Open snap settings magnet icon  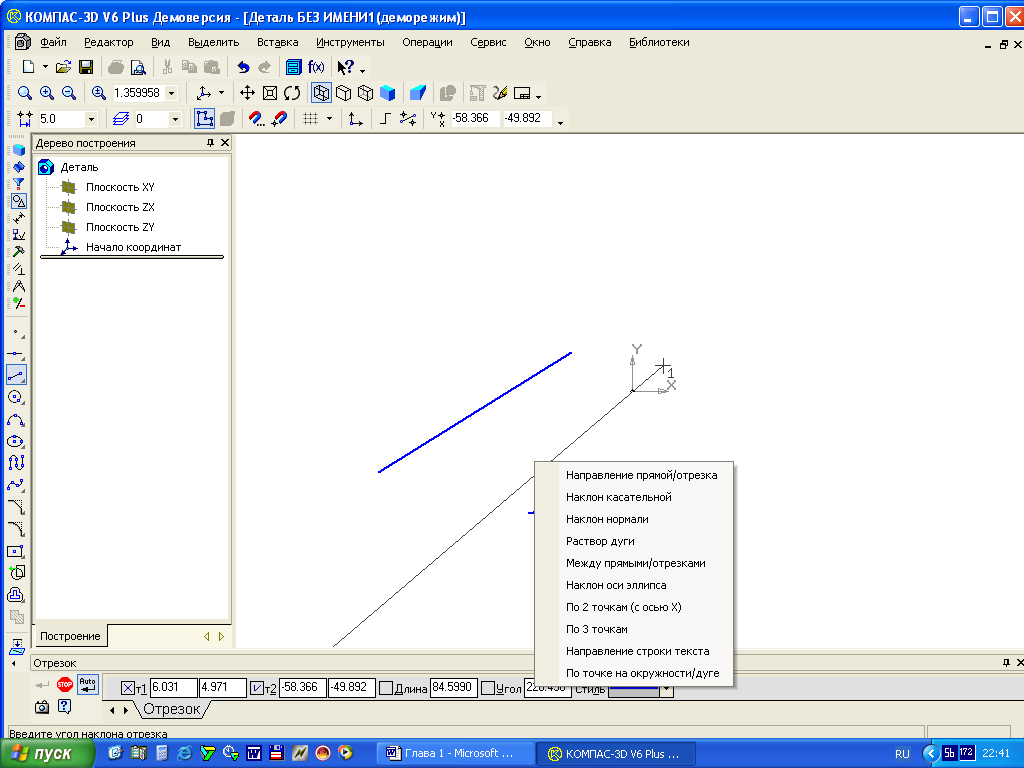point(256,118)
